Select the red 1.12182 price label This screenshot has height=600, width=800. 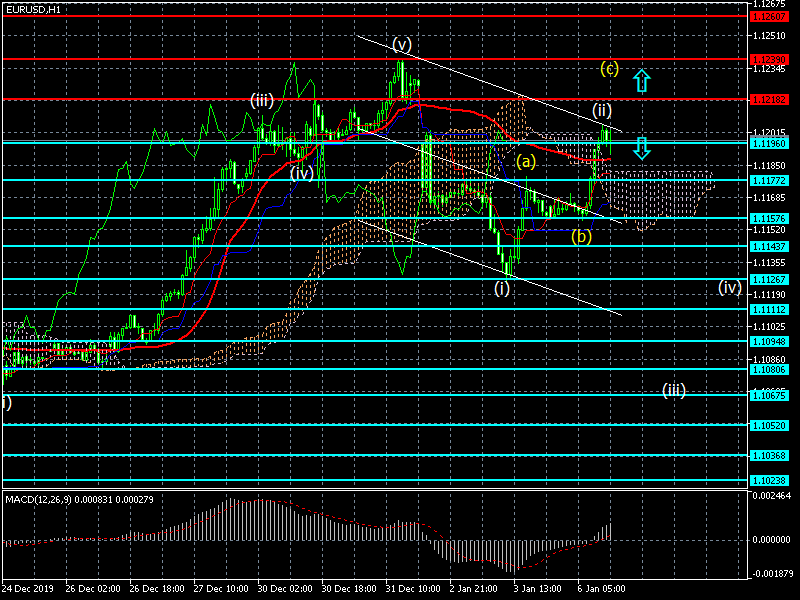click(769, 99)
